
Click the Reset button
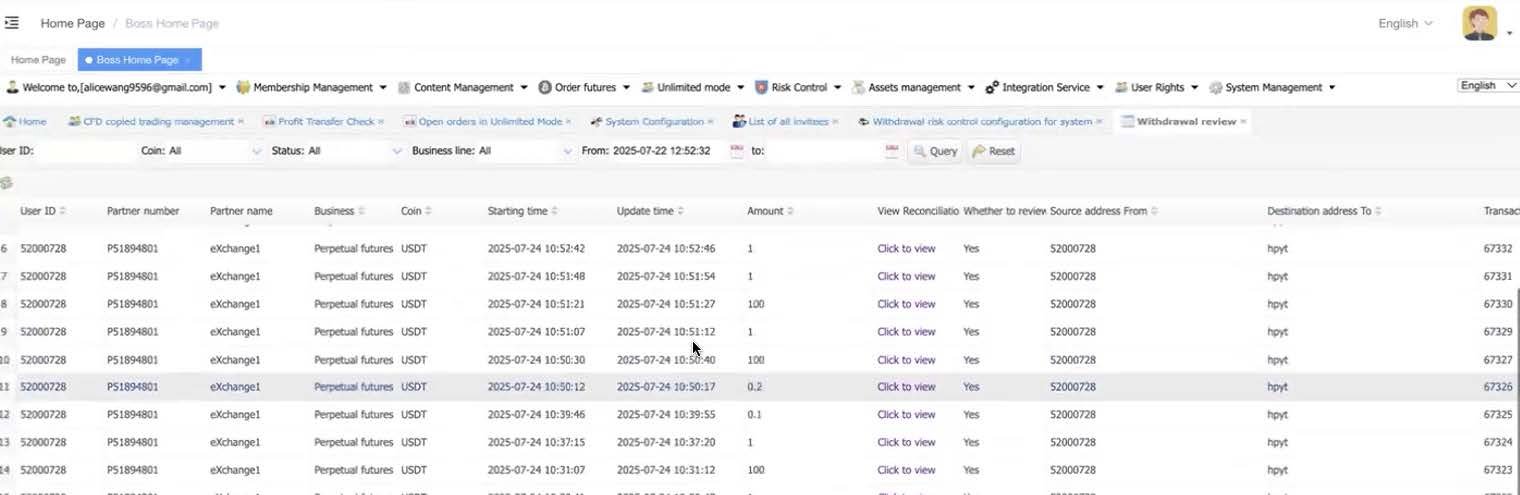pos(993,152)
